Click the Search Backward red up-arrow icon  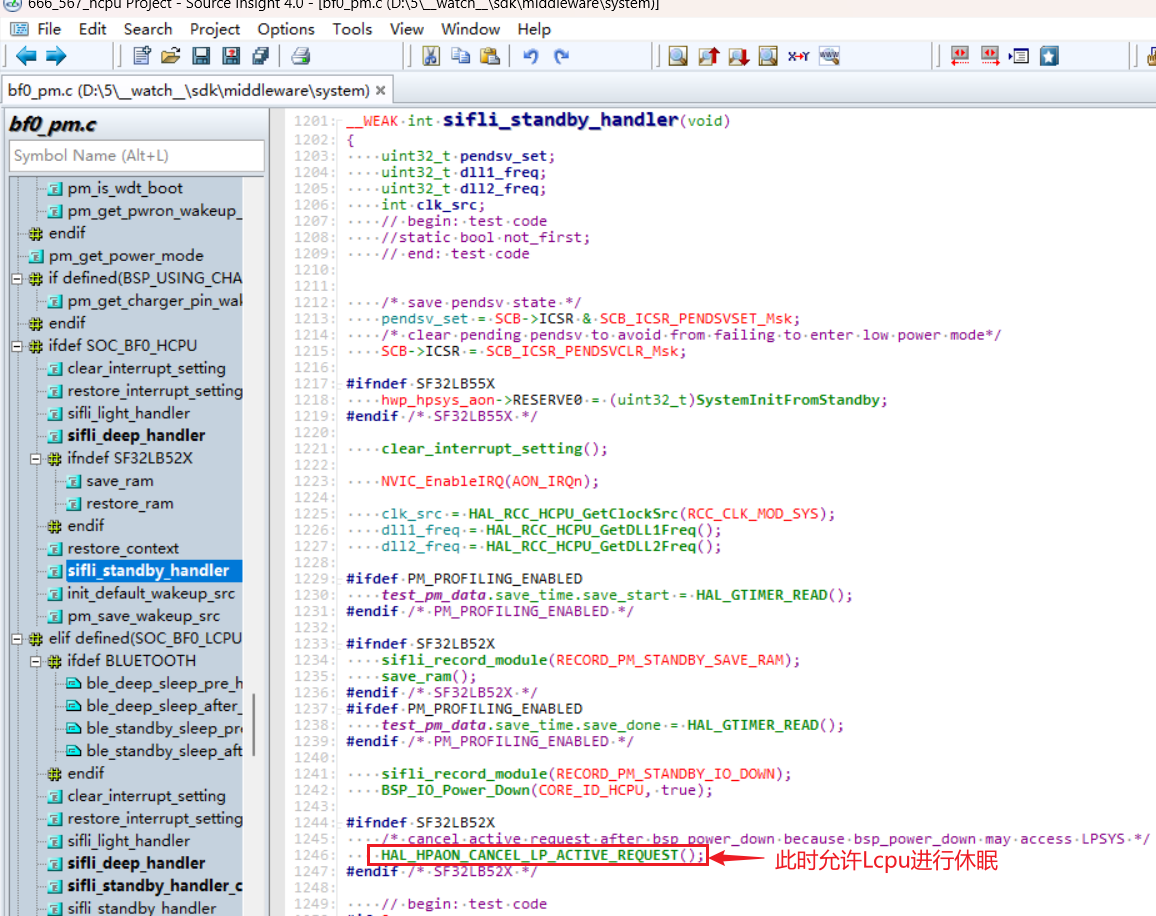click(x=708, y=56)
